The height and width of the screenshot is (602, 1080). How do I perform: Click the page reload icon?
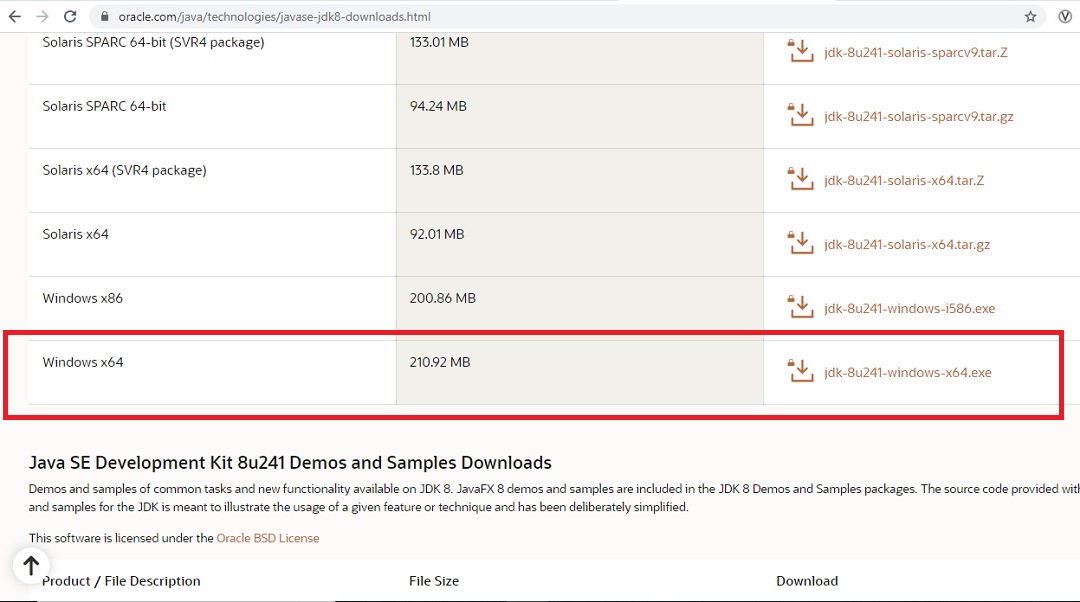pos(68,16)
